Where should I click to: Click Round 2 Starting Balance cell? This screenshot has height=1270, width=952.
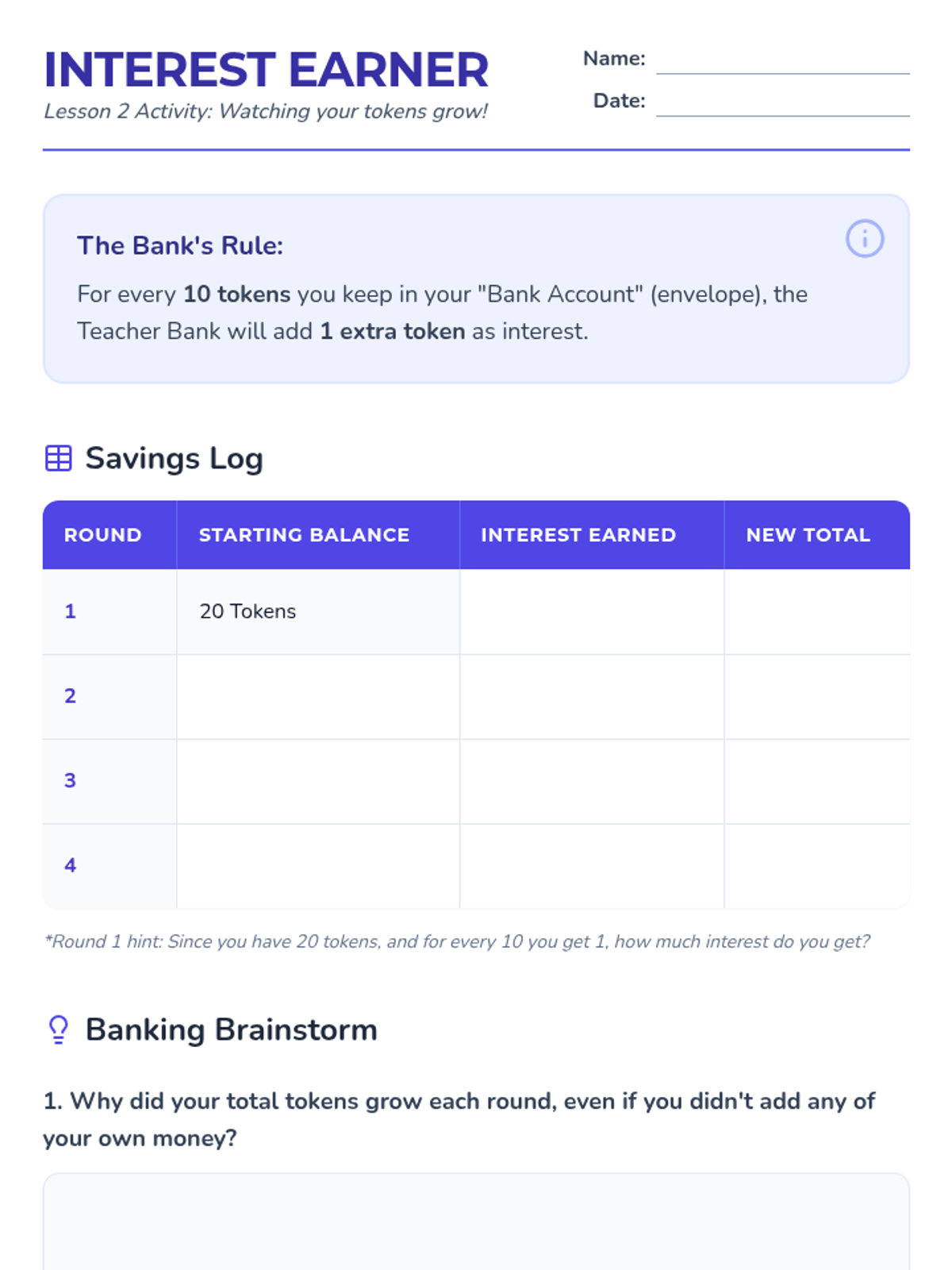coord(318,697)
